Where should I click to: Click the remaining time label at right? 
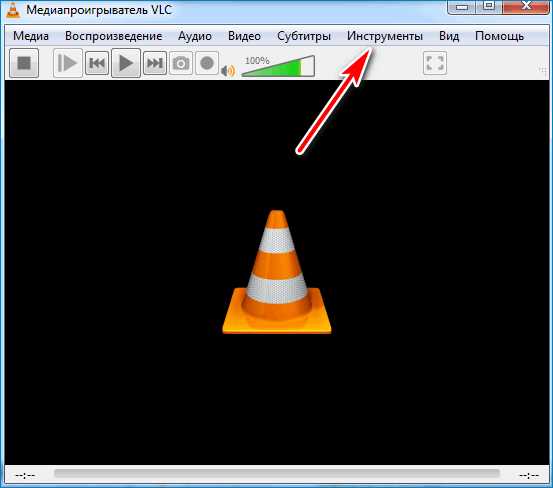coord(529,476)
